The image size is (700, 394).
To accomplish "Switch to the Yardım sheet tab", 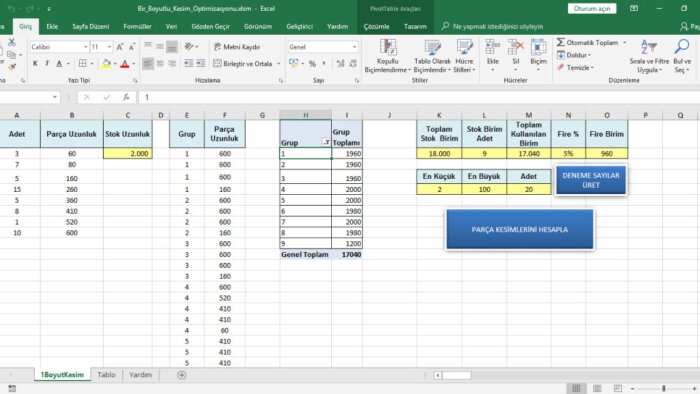I will pos(141,375).
